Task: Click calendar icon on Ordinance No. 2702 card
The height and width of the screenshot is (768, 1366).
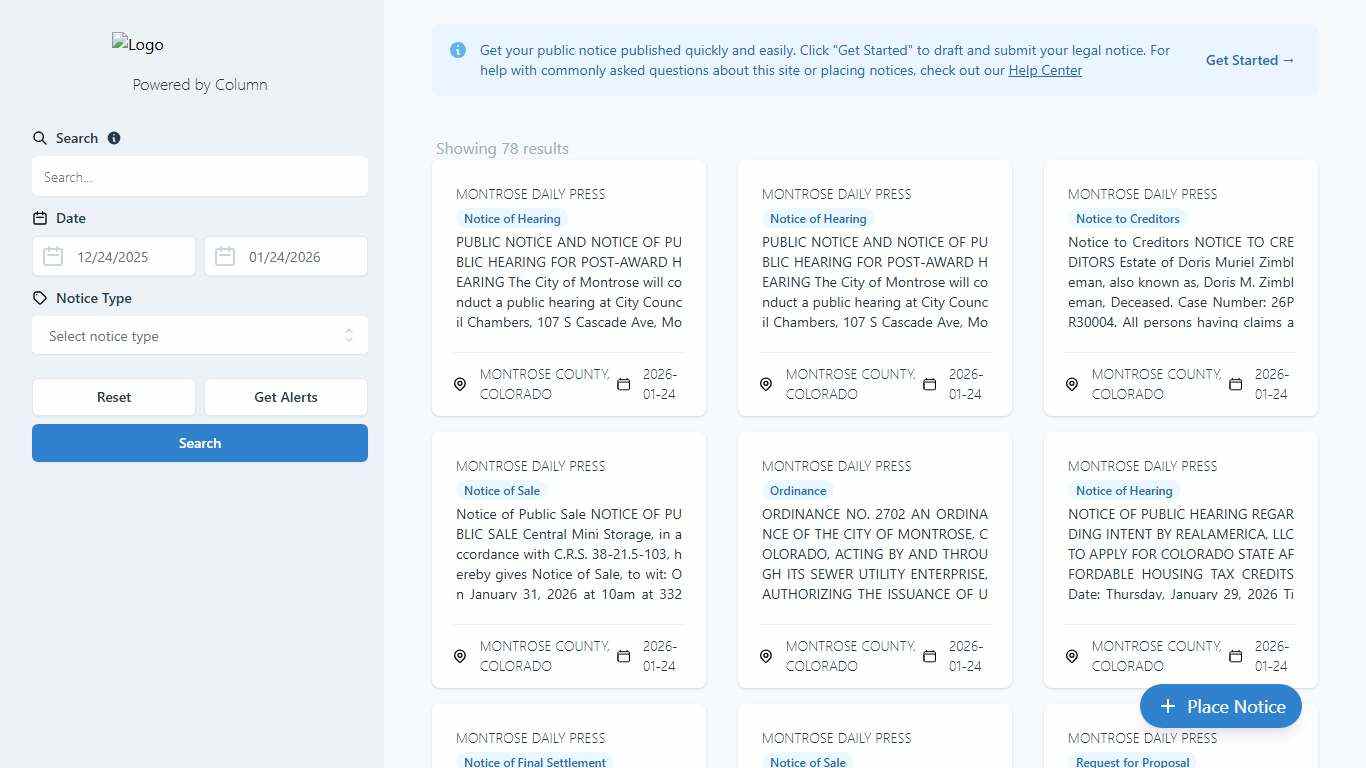Action: coord(929,656)
